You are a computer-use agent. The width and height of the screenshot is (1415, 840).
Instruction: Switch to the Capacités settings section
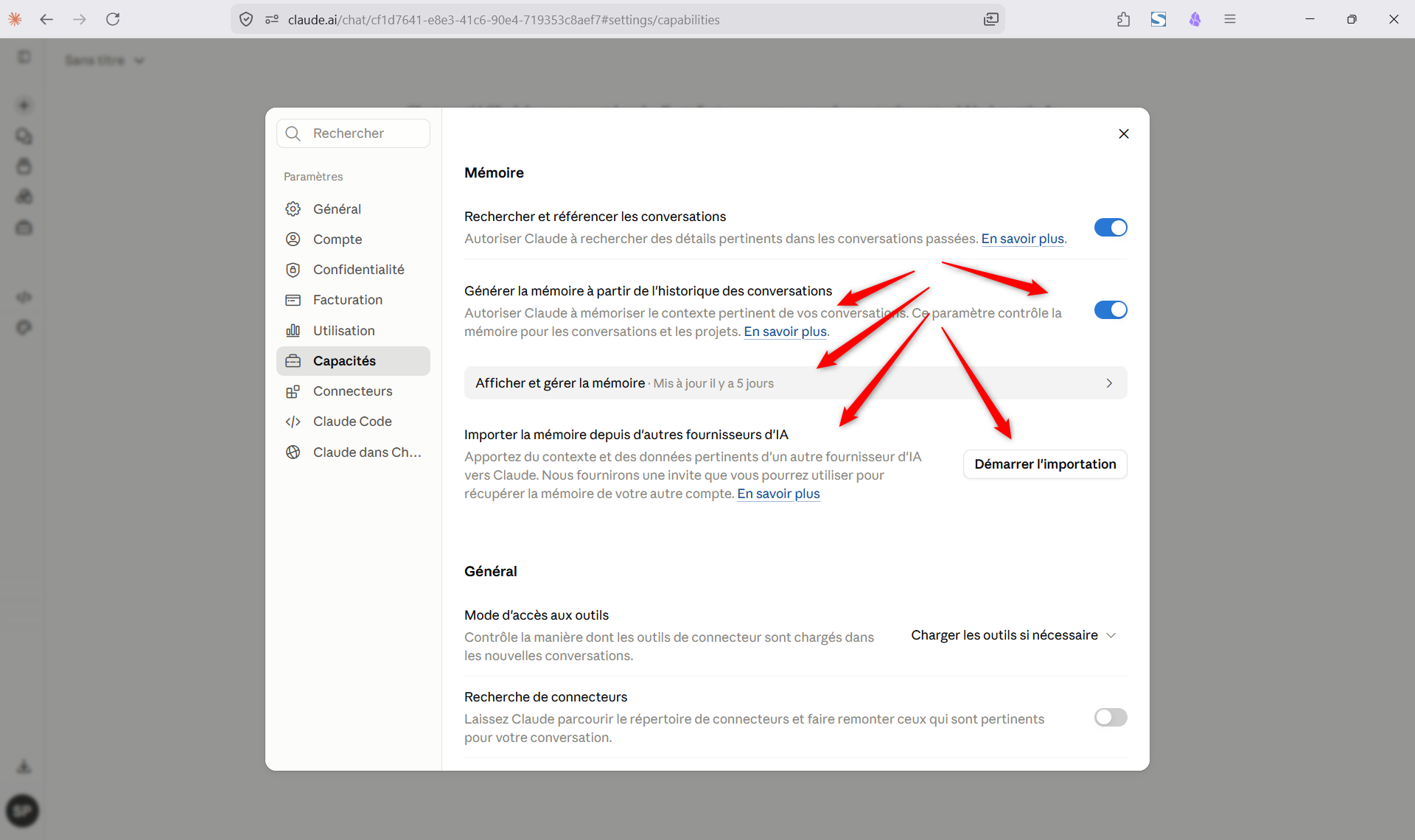(353, 361)
